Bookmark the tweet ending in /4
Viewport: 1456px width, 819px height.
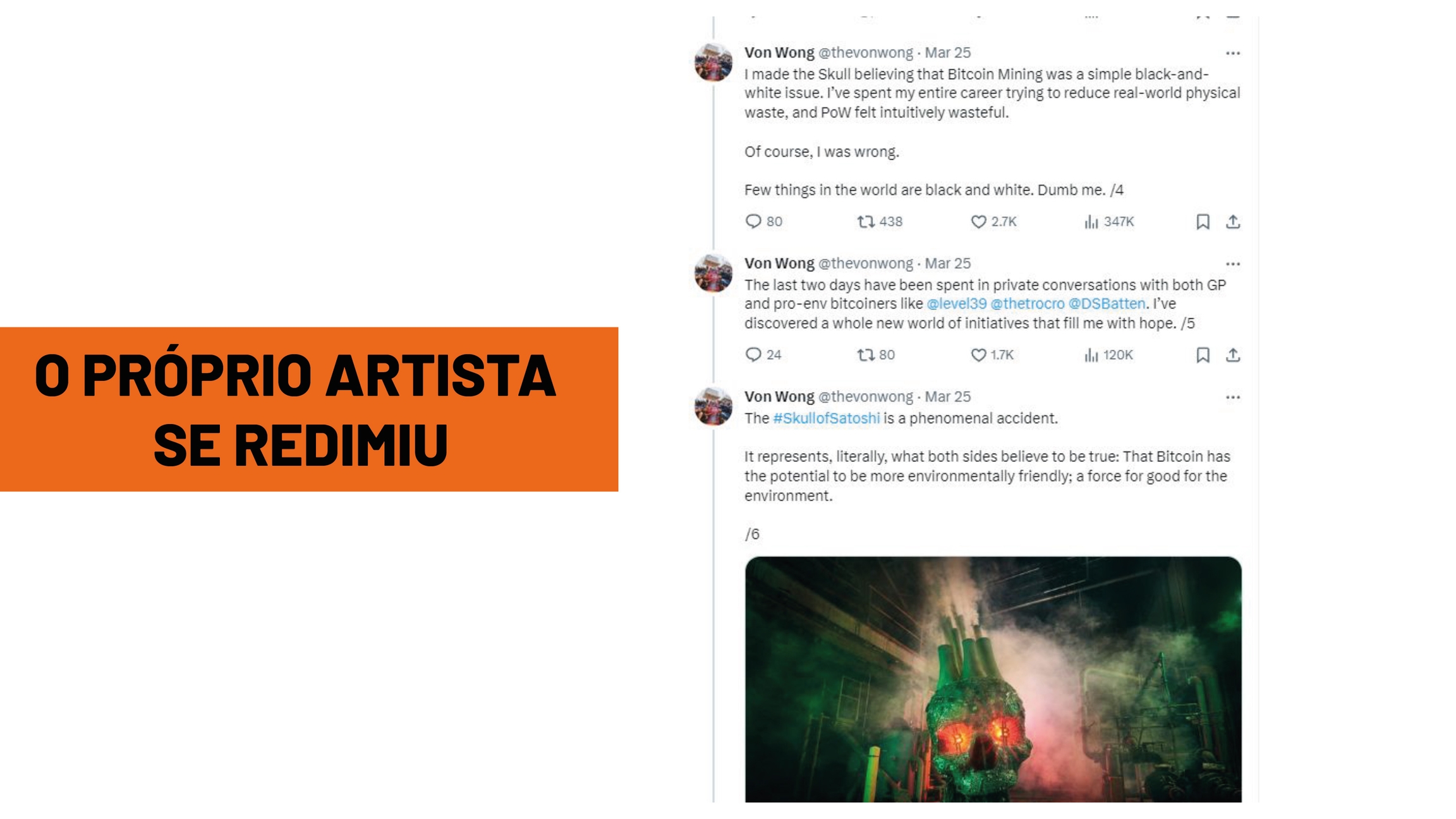tap(1203, 222)
